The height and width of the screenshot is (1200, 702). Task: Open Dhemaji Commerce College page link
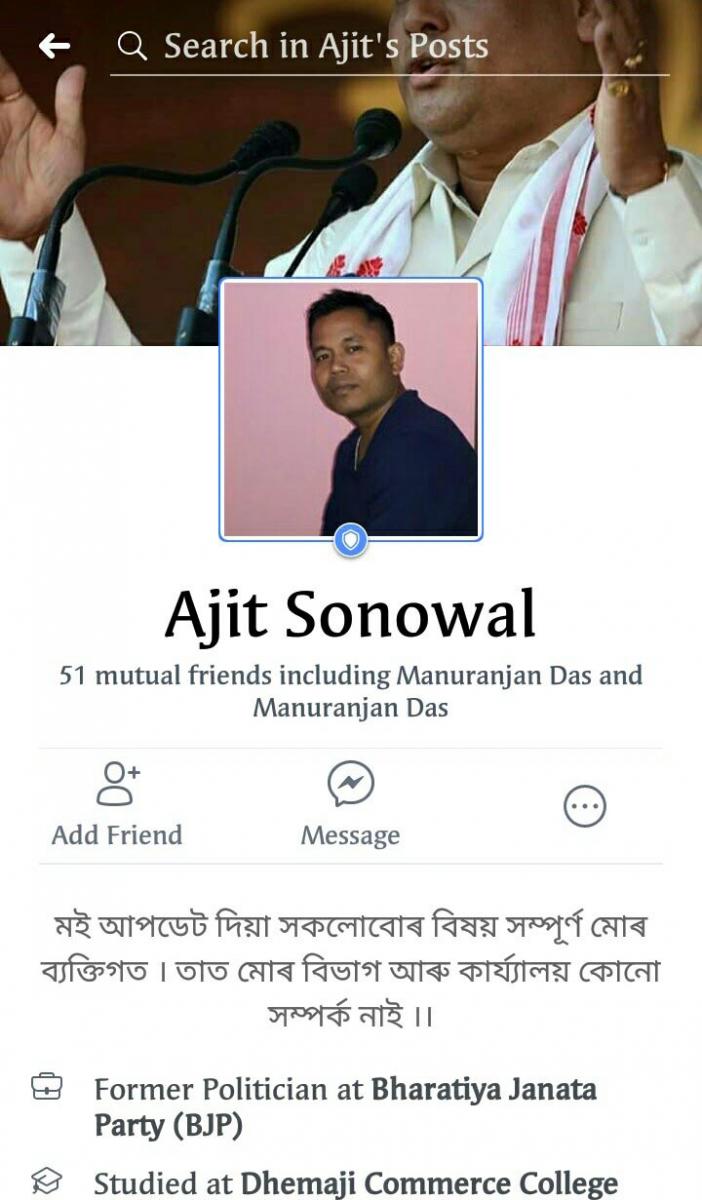tap(428, 1183)
